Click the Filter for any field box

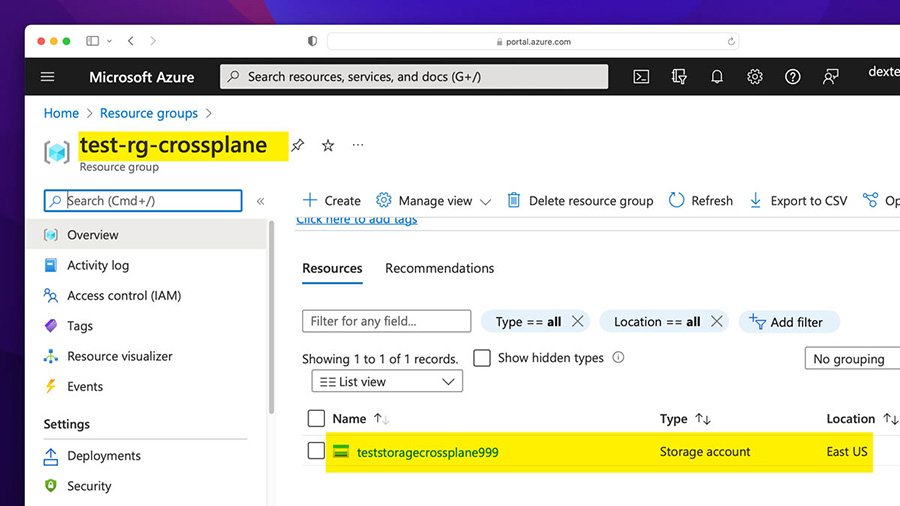386,321
